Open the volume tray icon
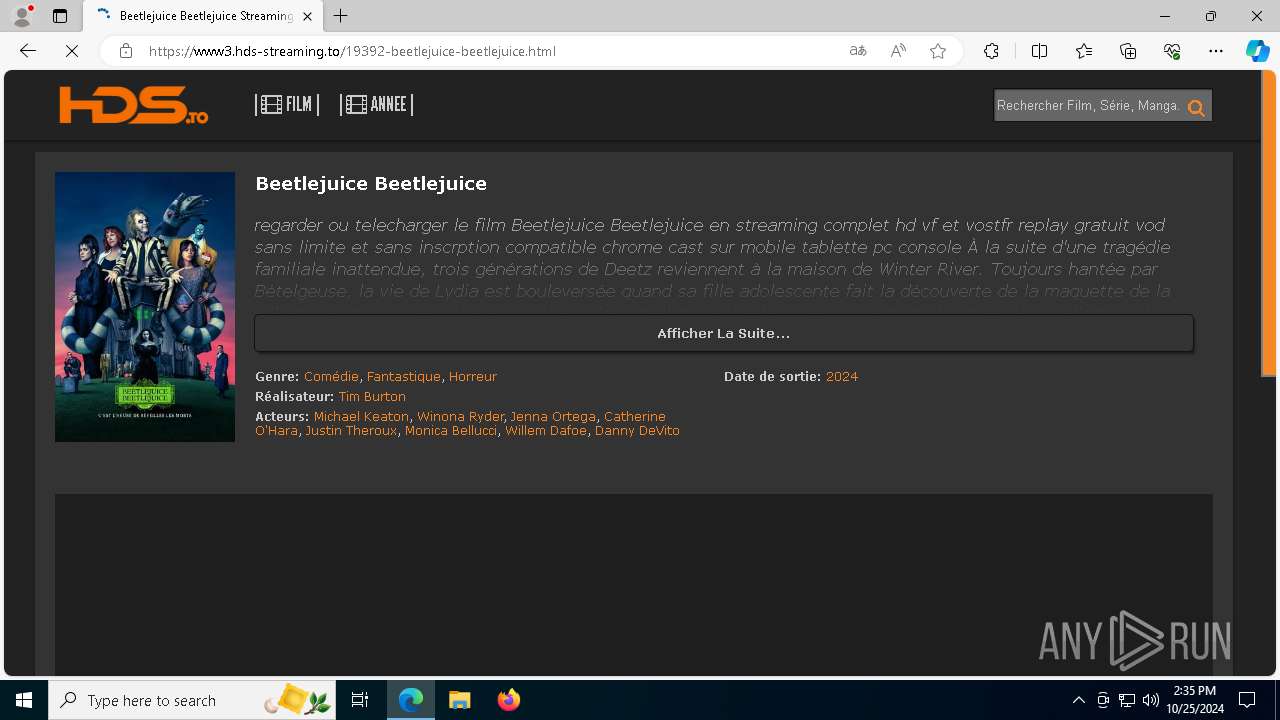The image size is (1280, 720). [x=1150, y=700]
